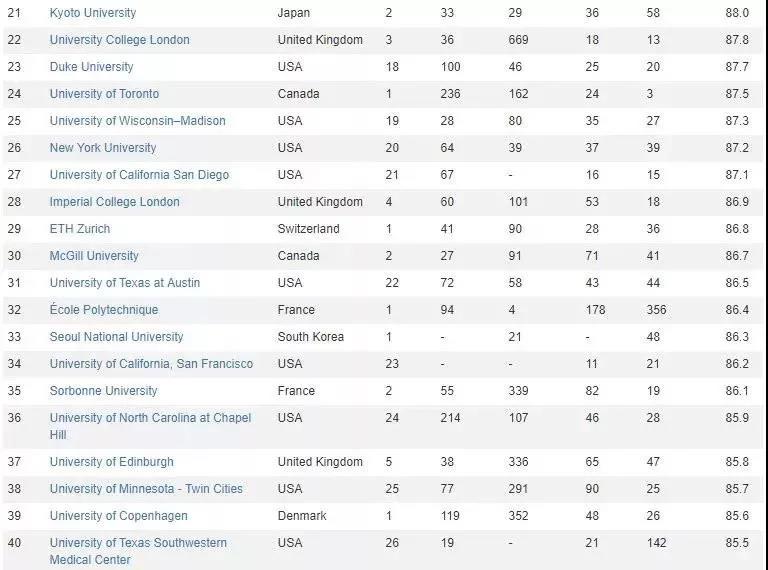Viewport: 768px width, 570px height.
Task: Open the Kyoto University link
Action: point(93,13)
